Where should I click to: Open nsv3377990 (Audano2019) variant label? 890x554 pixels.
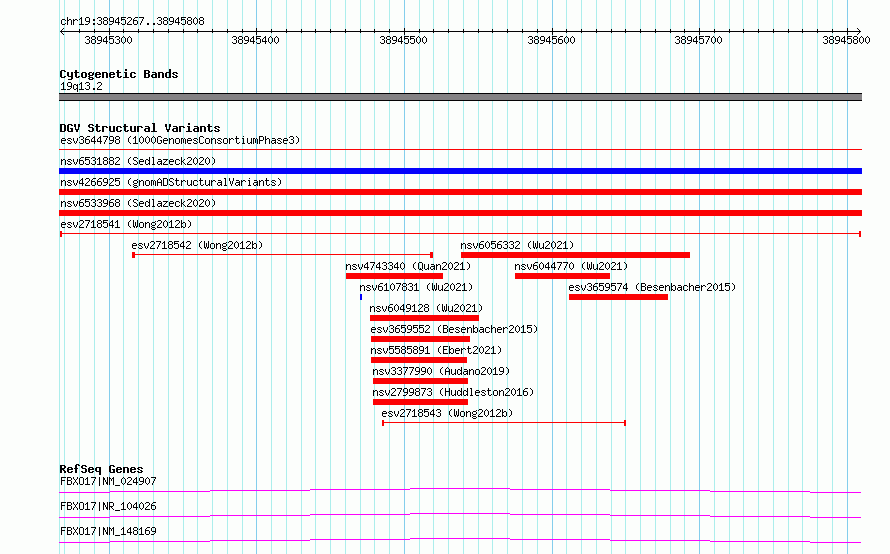(x=441, y=371)
